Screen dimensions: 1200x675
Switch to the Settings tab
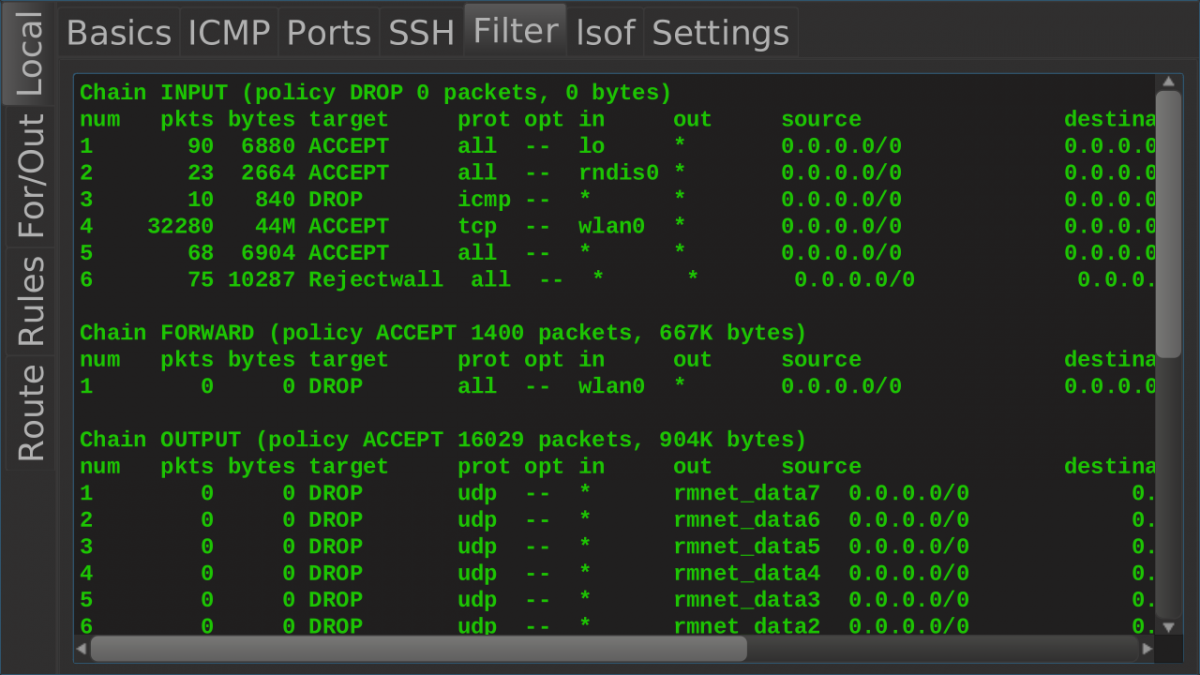(720, 32)
